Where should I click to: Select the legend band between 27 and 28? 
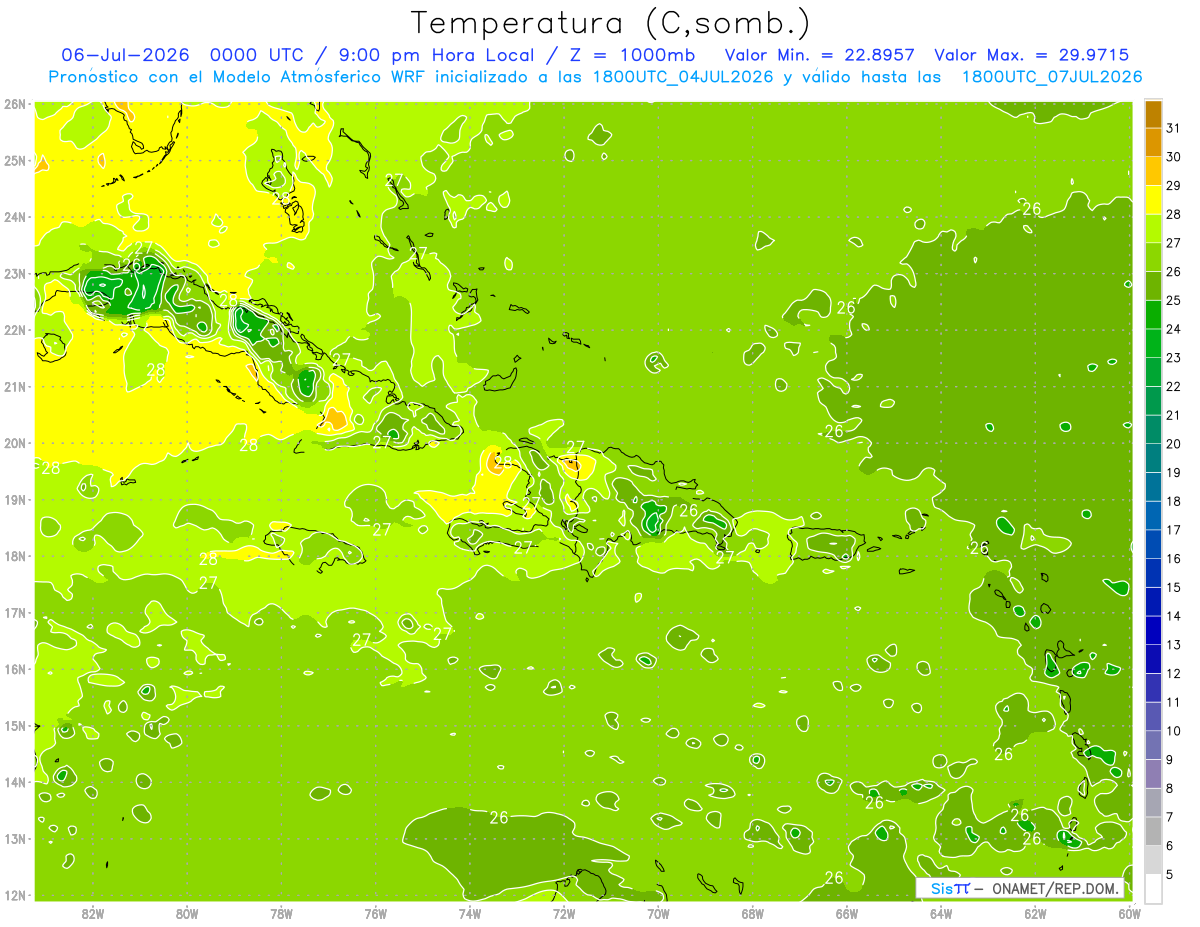[1153, 228]
